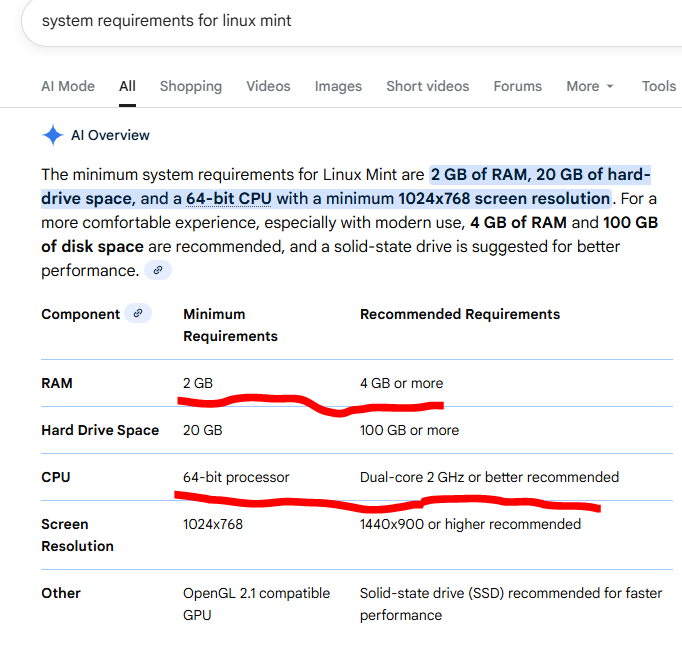Click the AI Overview sparkle icon
This screenshot has width=682, height=659.
click(53, 135)
